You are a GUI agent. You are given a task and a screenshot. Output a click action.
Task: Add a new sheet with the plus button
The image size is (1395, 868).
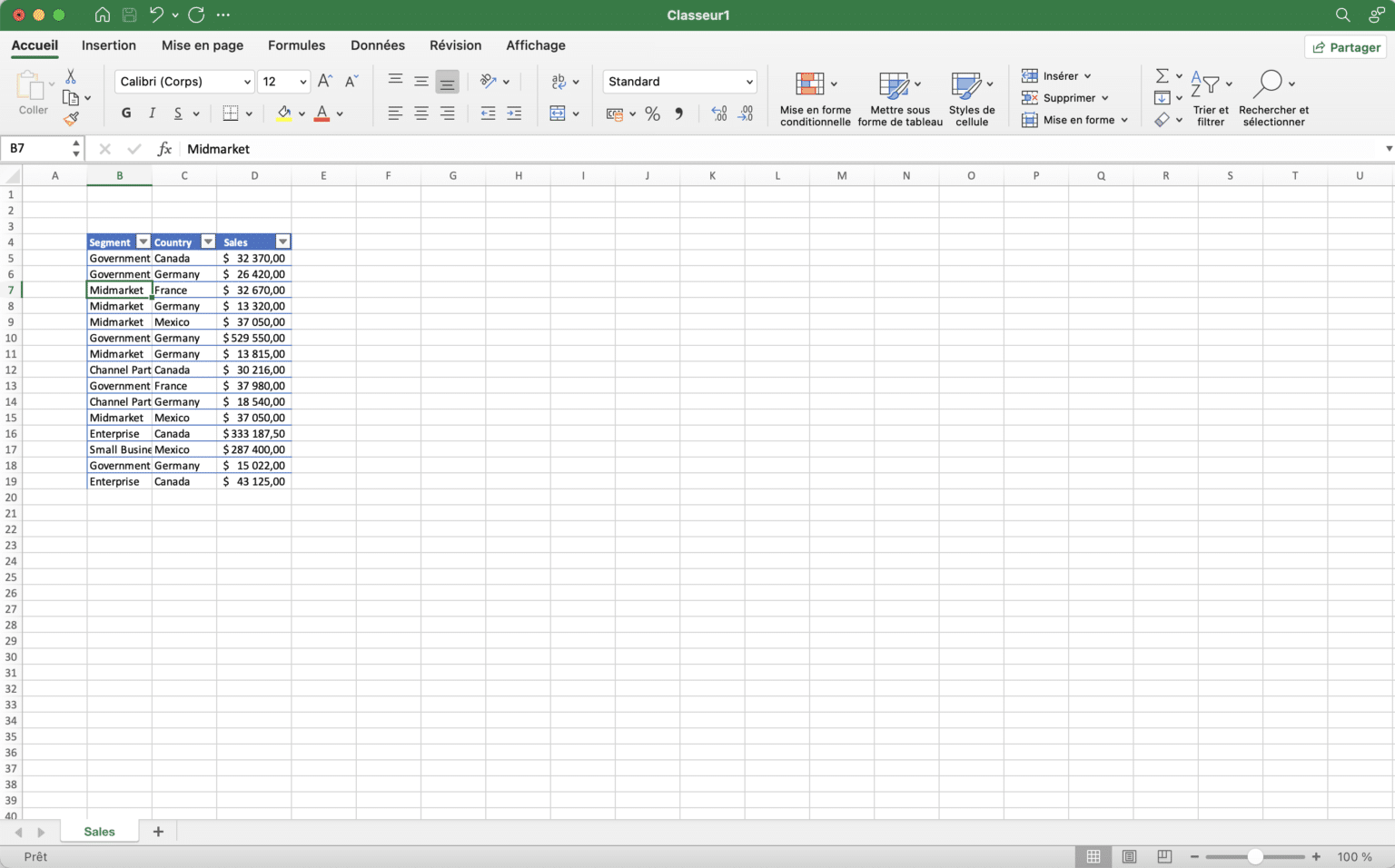(x=158, y=831)
